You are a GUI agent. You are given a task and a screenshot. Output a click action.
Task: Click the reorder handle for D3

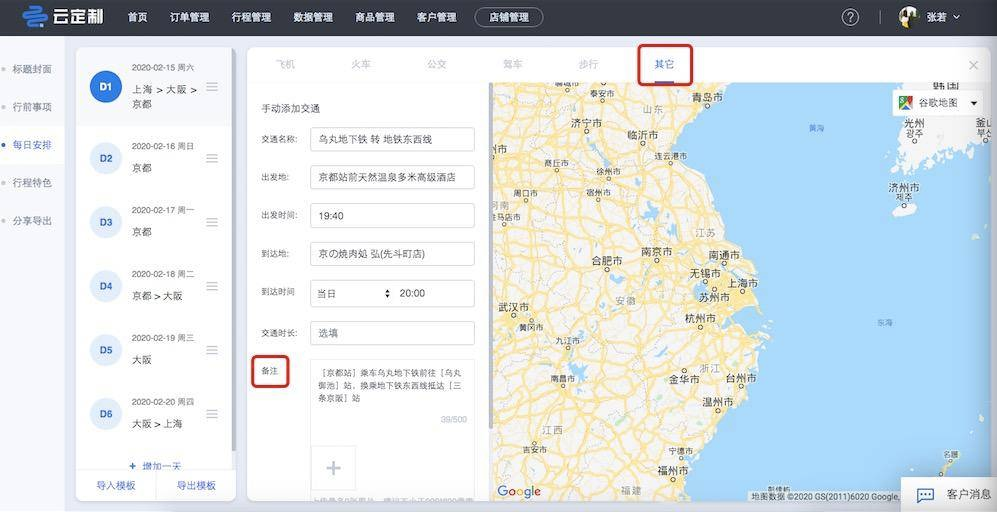[212, 222]
